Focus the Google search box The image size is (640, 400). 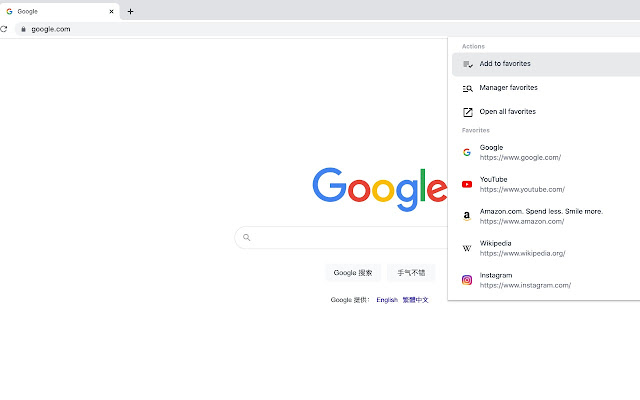click(341, 238)
